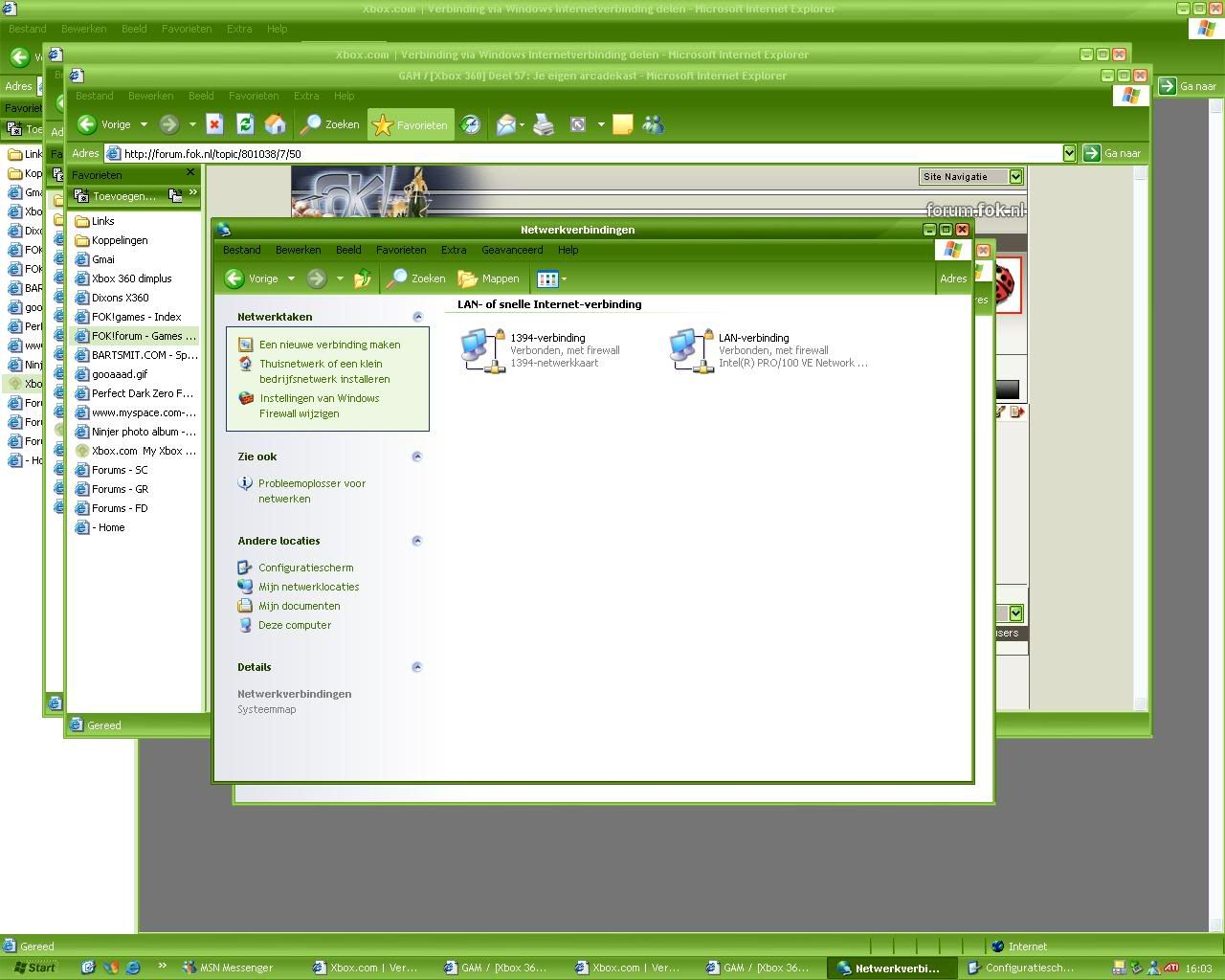The height and width of the screenshot is (980, 1225).
Task: Open the Koppelingen favorites folder
Action: click(110, 240)
